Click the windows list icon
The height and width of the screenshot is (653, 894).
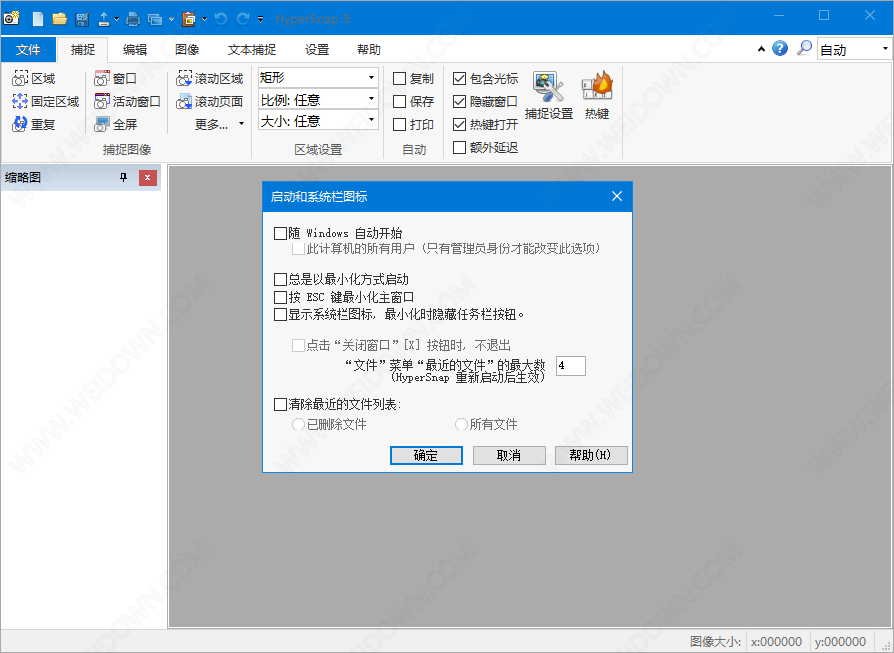coord(155,19)
